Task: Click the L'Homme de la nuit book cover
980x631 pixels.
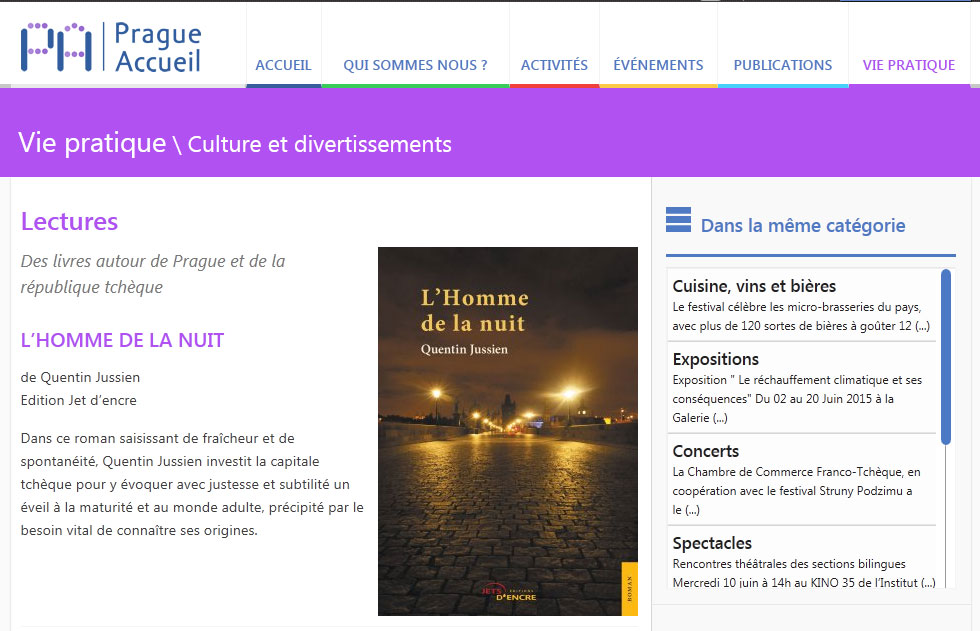Action: point(508,431)
